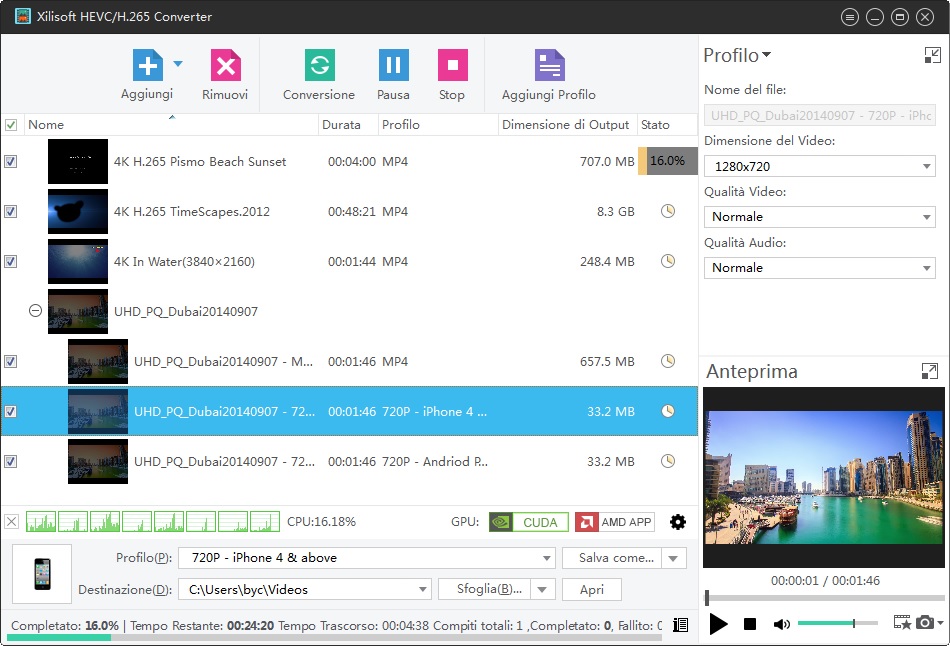Open GPU settings gear icon
This screenshot has height=646, width=950.
coord(677,522)
